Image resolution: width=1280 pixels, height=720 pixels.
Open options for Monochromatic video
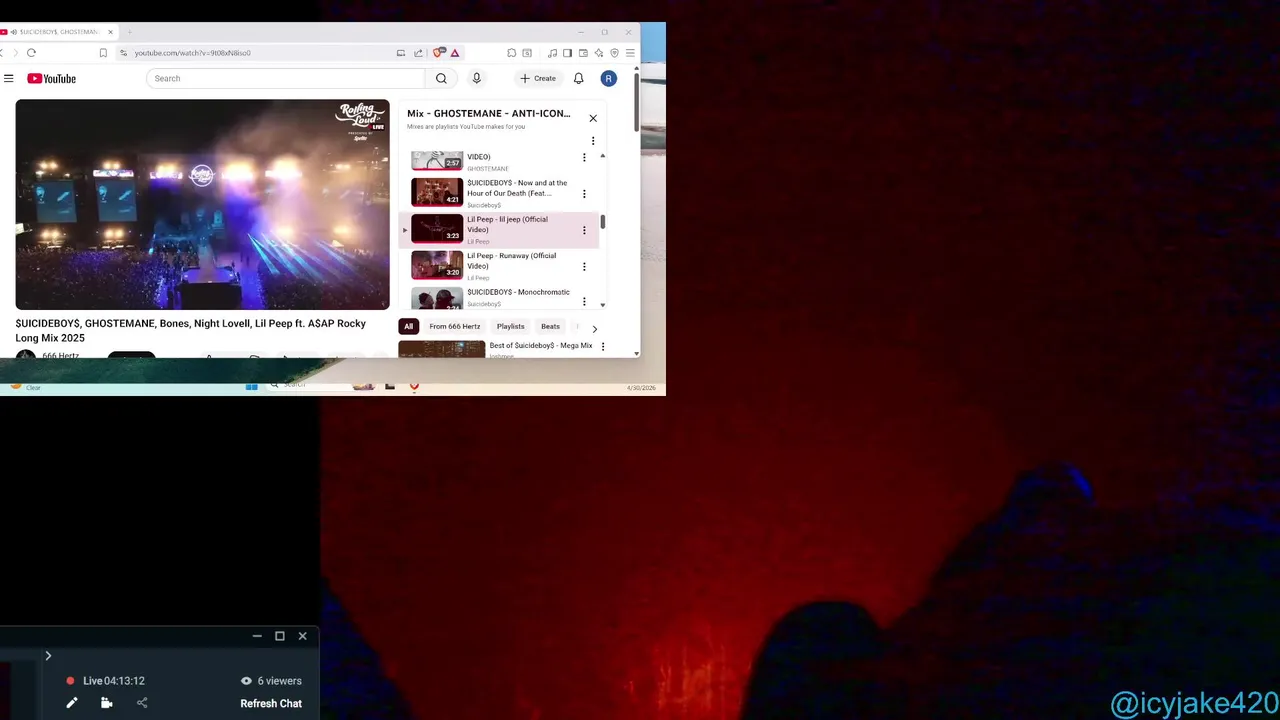point(584,301)
